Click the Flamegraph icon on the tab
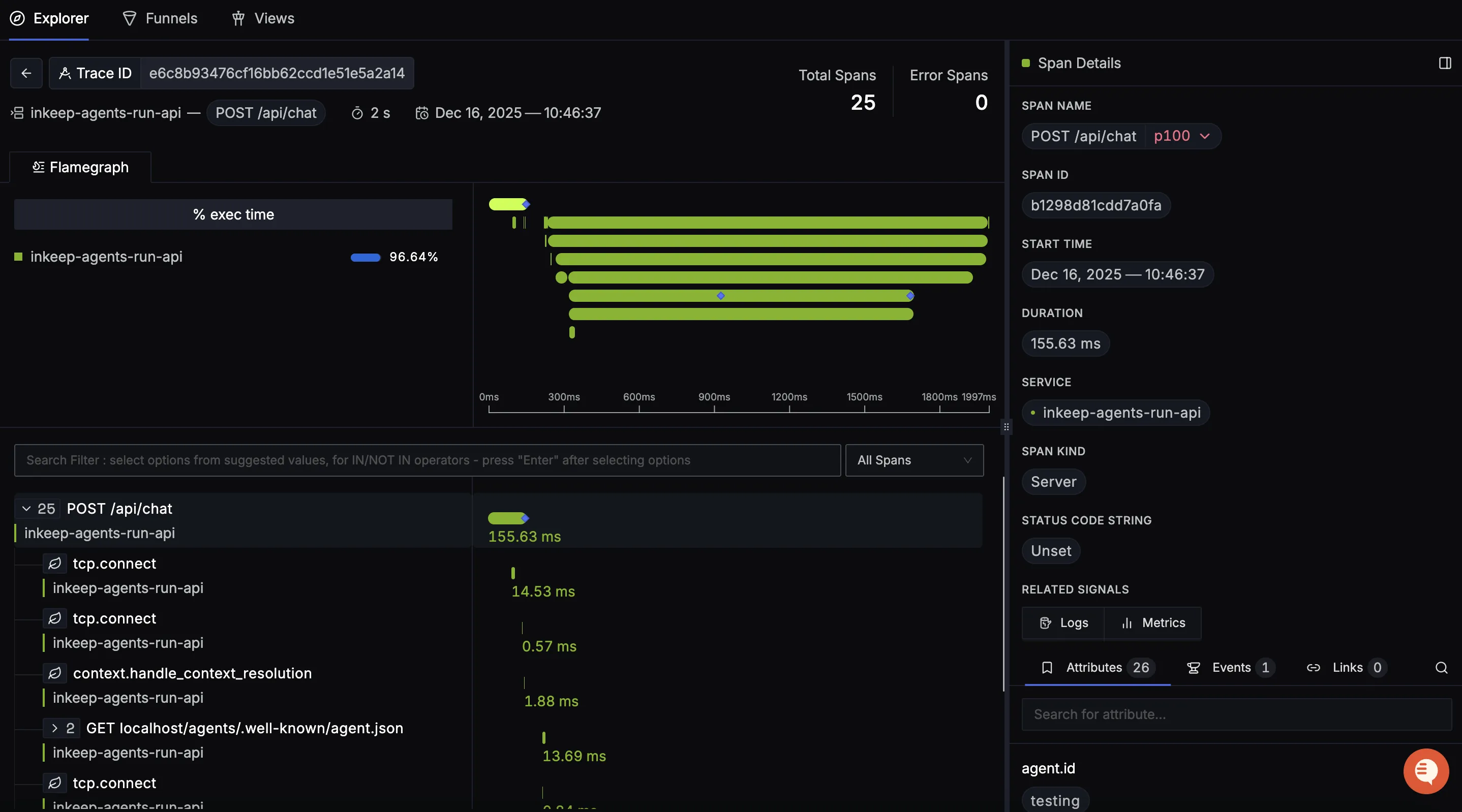Viewport: 1462px width, 812px height. (x=38, y=167)
